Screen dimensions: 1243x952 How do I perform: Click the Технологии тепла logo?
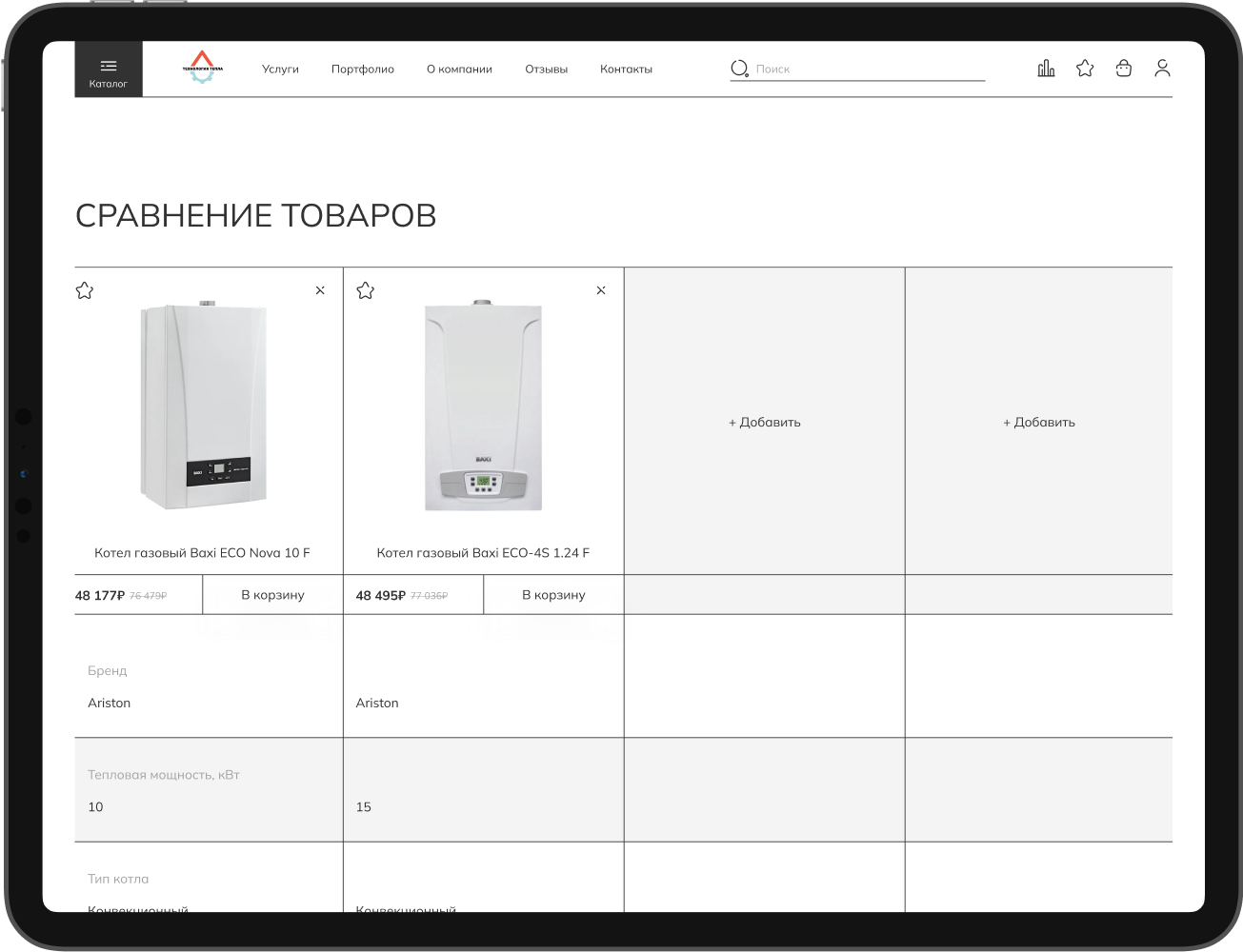(203, 68)
